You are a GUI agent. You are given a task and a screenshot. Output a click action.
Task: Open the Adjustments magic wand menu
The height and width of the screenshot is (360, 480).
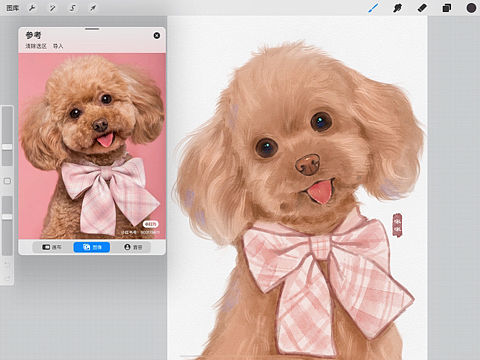52,8
